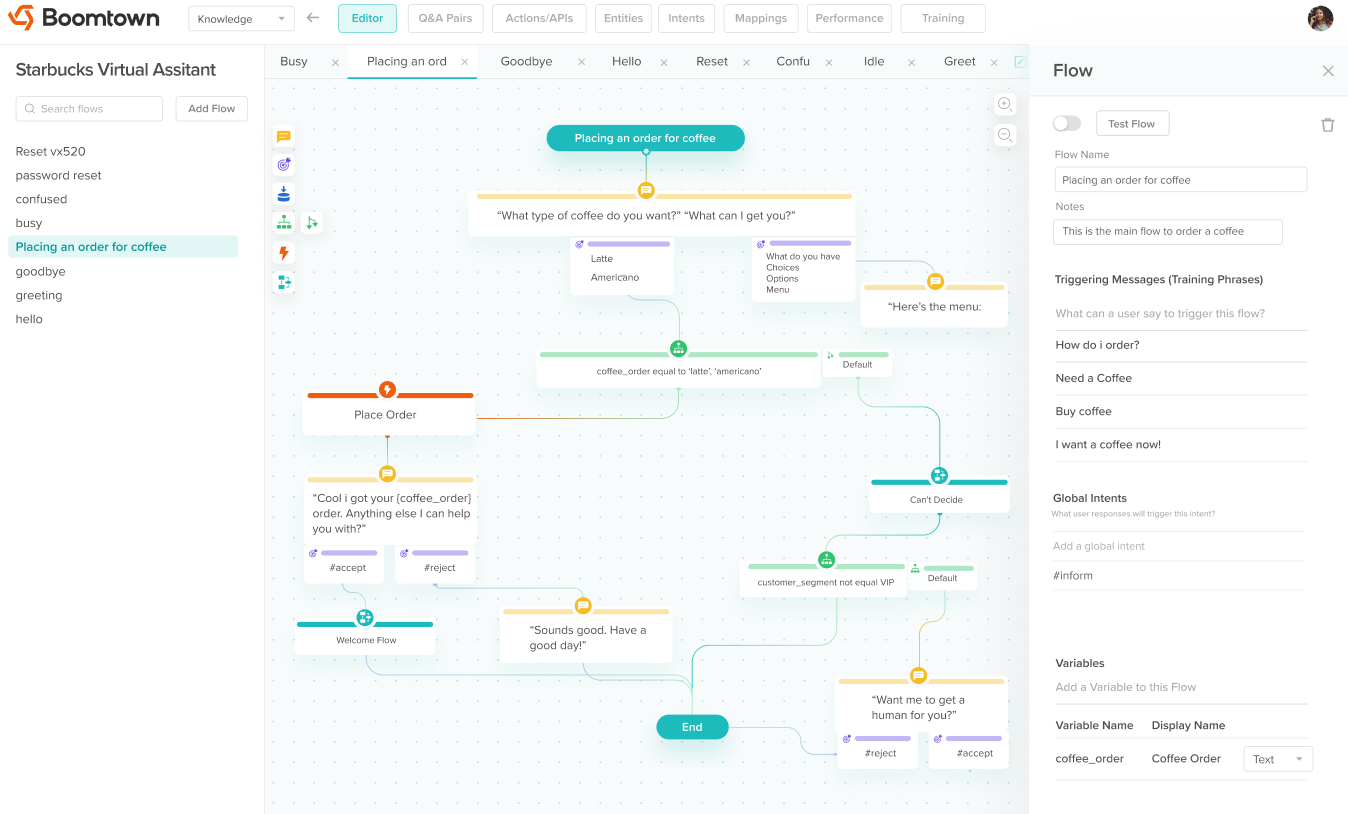Zoom in on the flow canvas

pyautogui.click(x=1005, y=105)
